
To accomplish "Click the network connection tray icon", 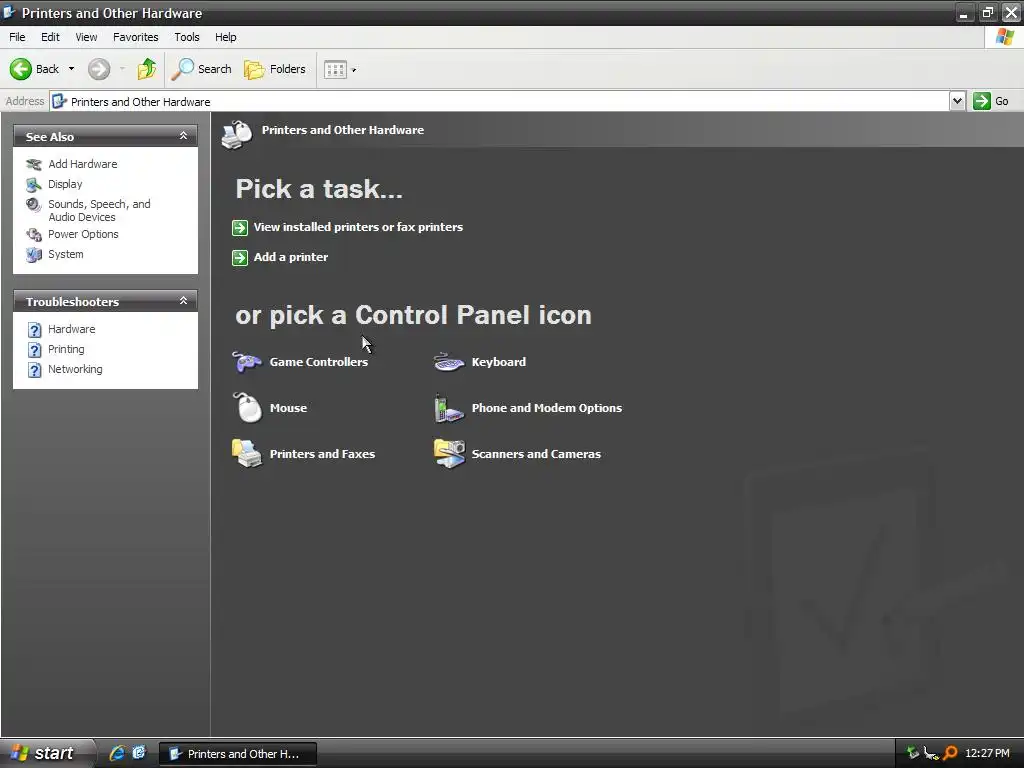I will 931,754.
